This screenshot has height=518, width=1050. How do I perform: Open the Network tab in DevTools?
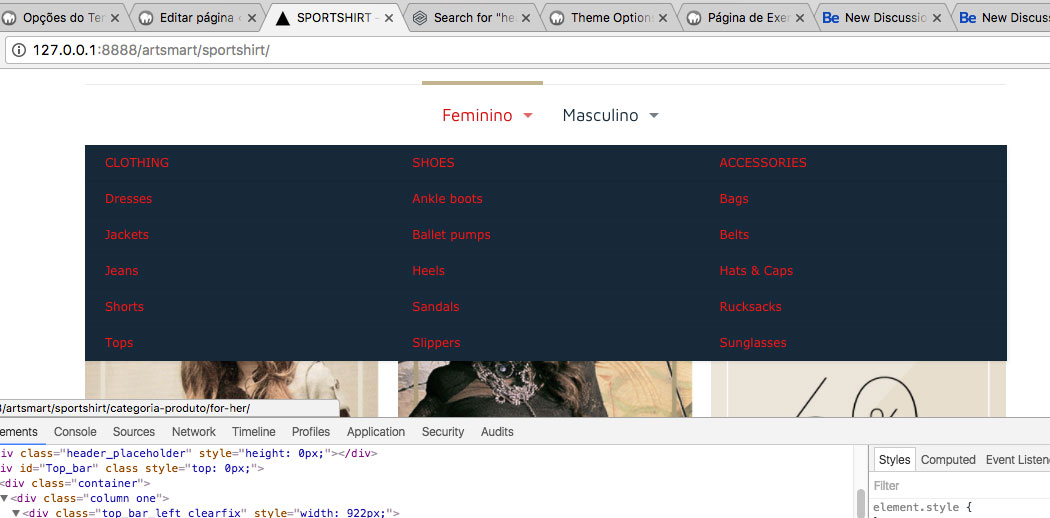[194, 432]
